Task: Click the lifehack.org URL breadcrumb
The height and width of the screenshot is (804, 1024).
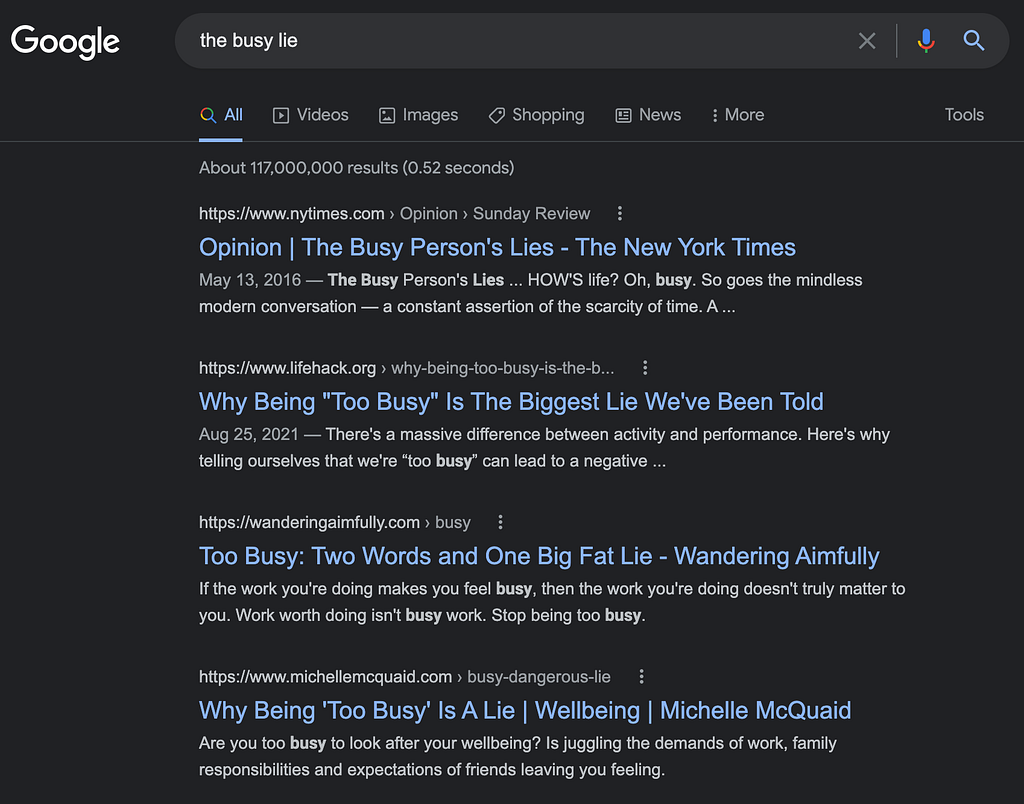Action: coord(406,368)
